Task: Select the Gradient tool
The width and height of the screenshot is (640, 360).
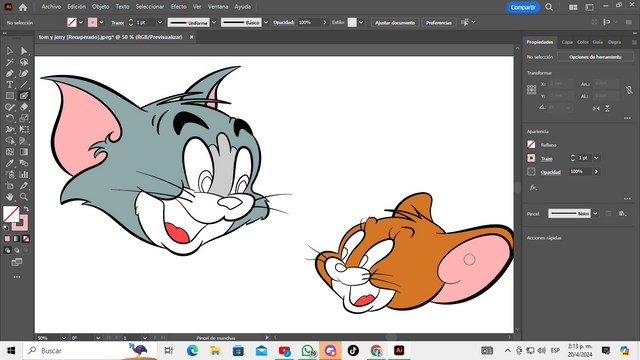Action: [24, 152]
